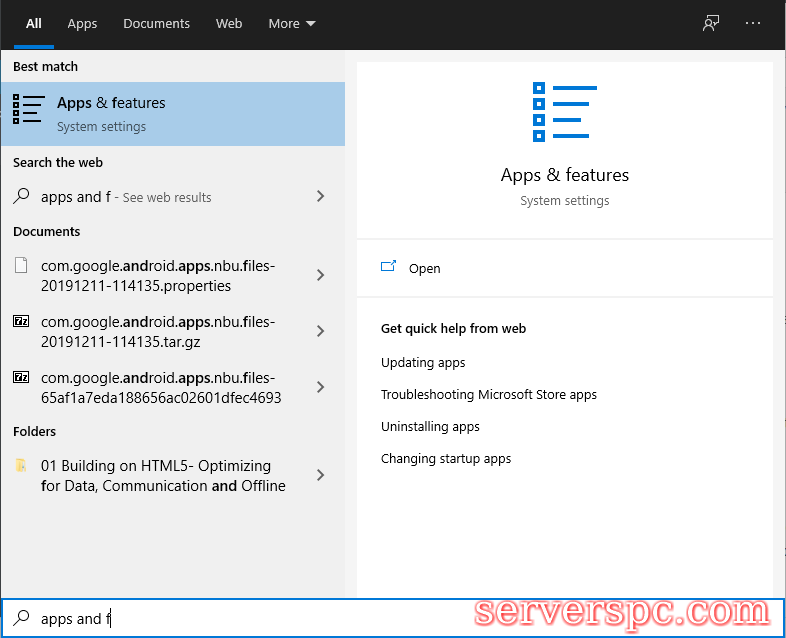Select the Web filter tab
The height and width of the screenshot is (638, 786).
click(x=229, y=23)
